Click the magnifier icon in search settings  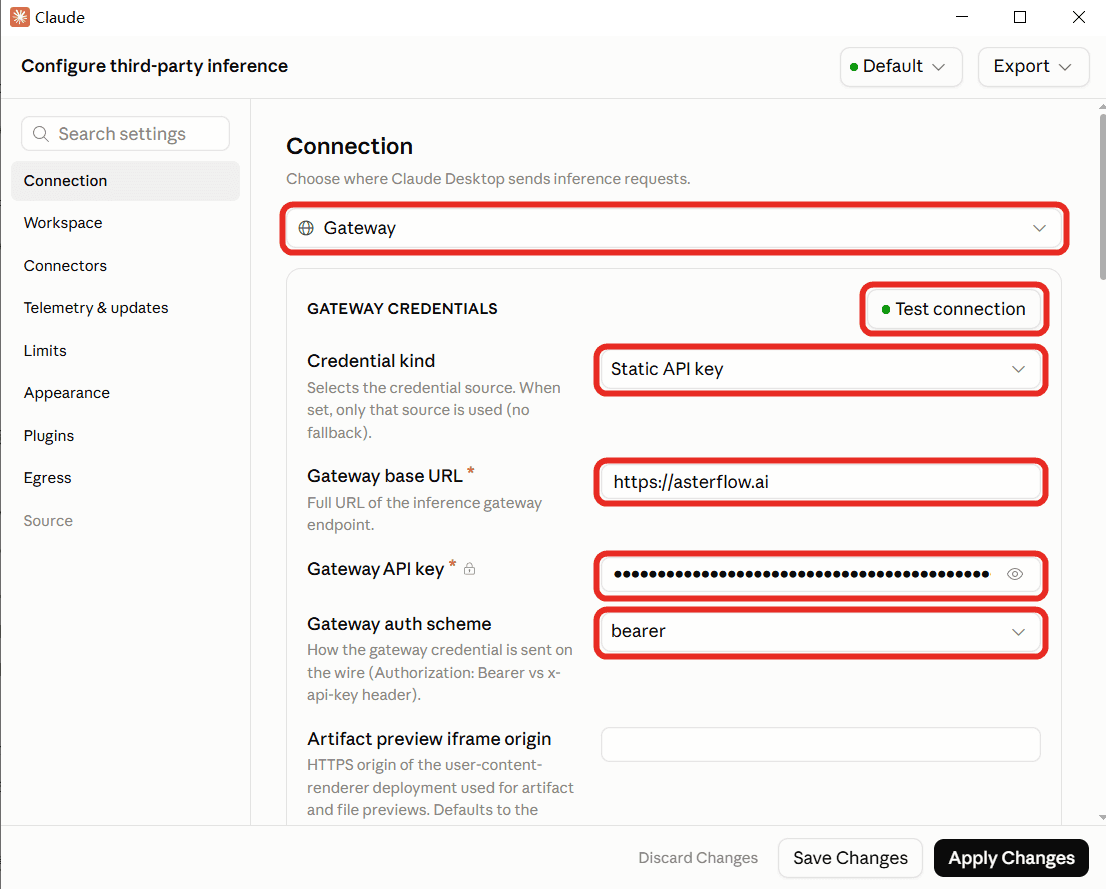click(41, 134)
